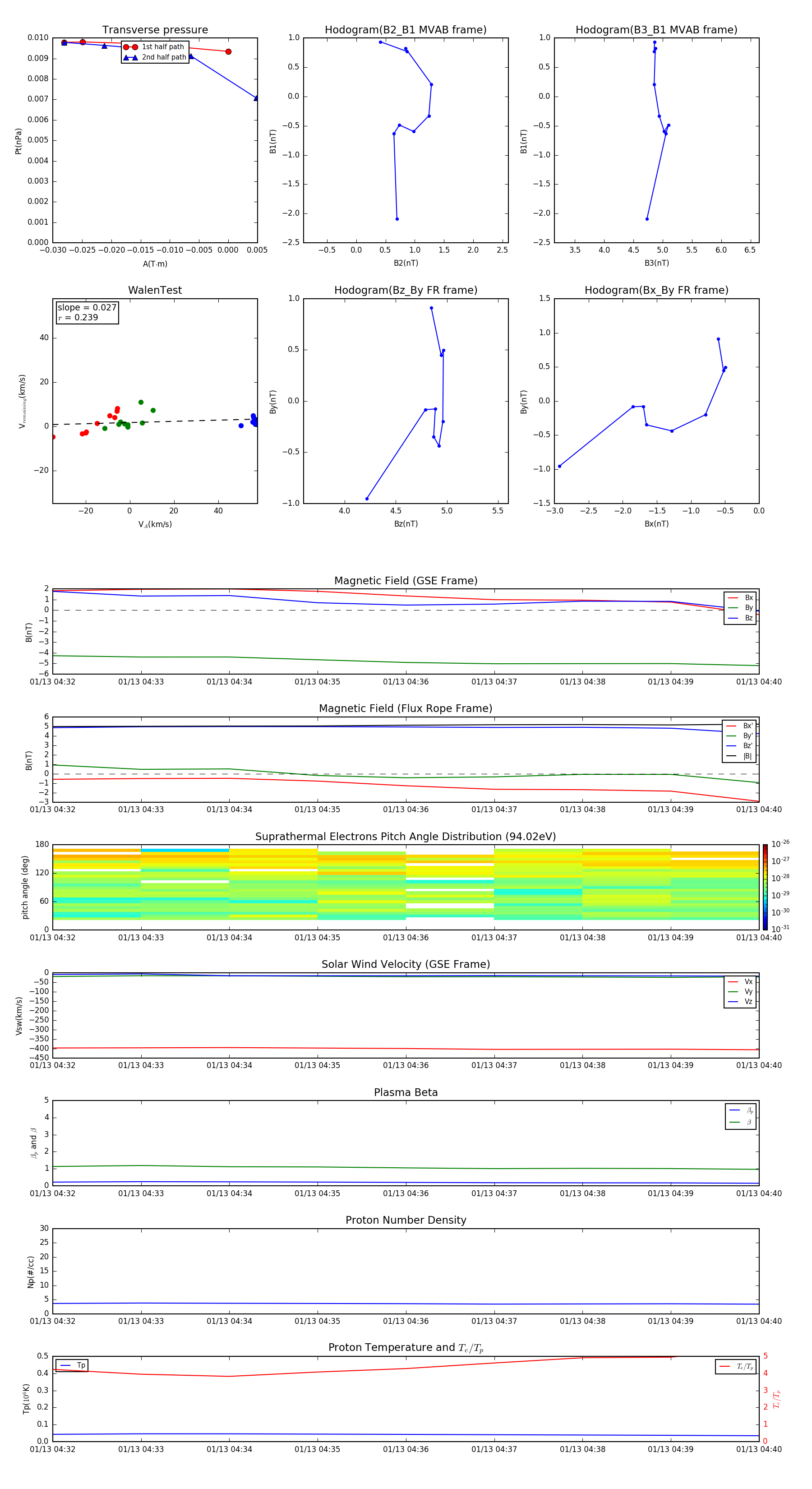The image size is (812, 1489).
Task: Click the "1st half path" legend entry
Action: point(154,47)
